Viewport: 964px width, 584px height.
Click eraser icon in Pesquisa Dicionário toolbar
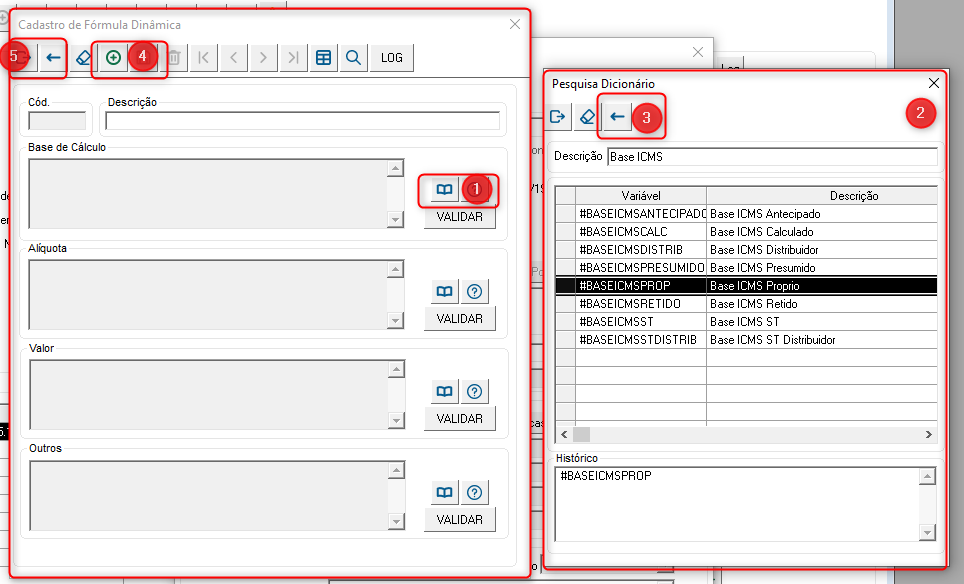[587, 117]
